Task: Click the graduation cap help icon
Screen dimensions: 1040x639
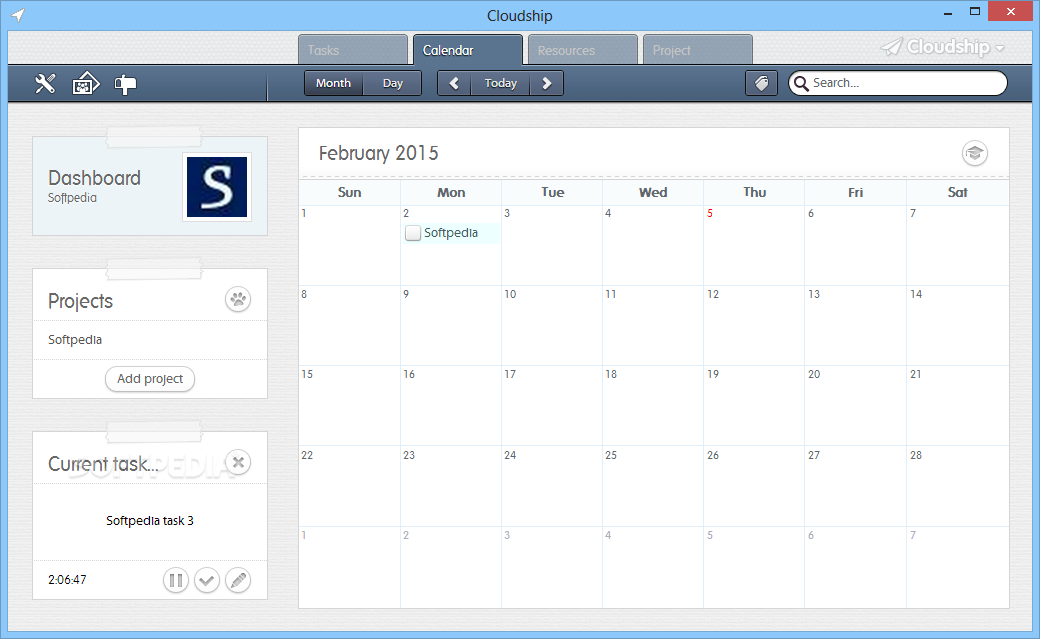Action: (x=974, y=153)
